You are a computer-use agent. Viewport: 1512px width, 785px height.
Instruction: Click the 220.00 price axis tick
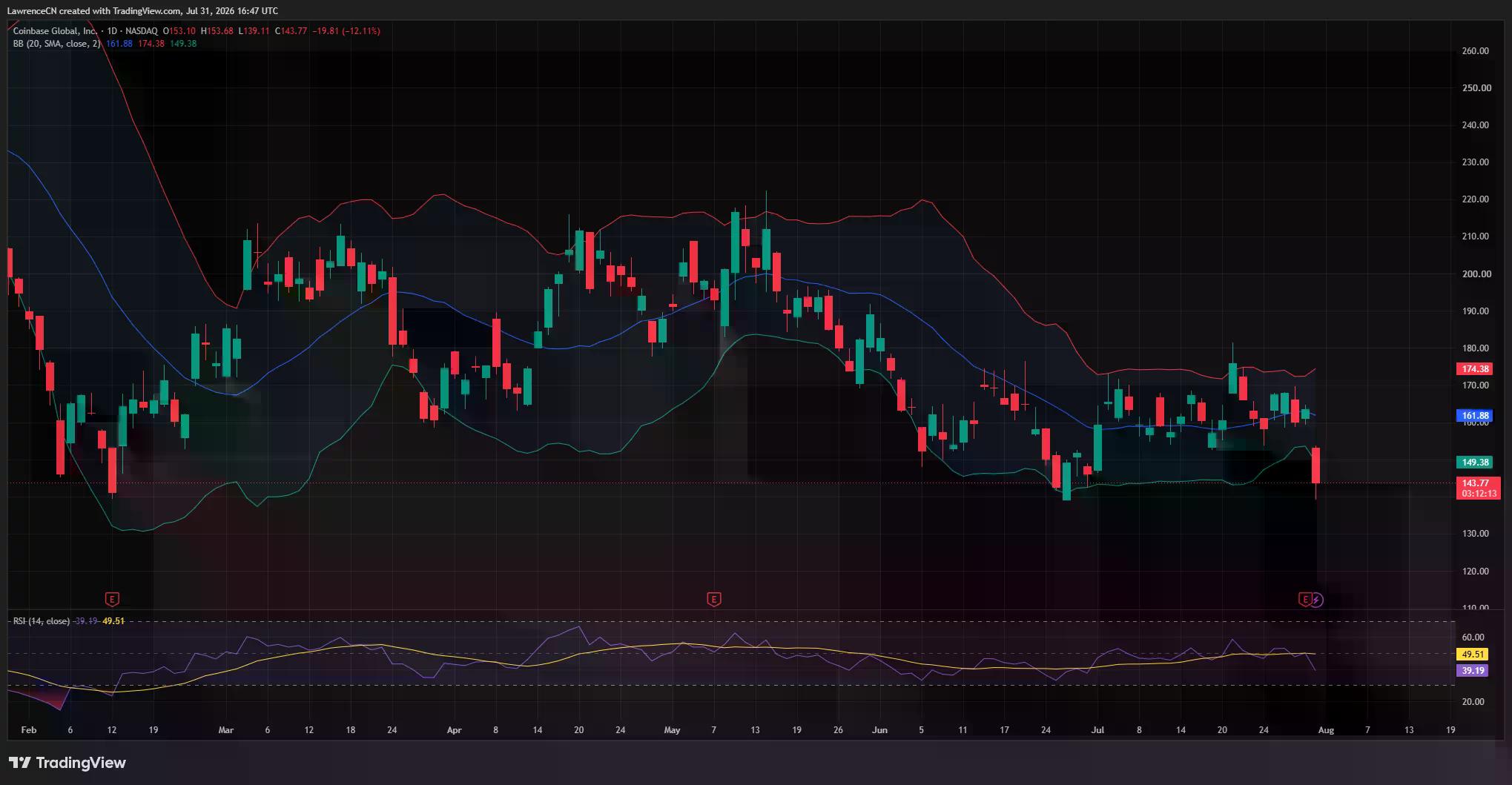pos(1475,199)
